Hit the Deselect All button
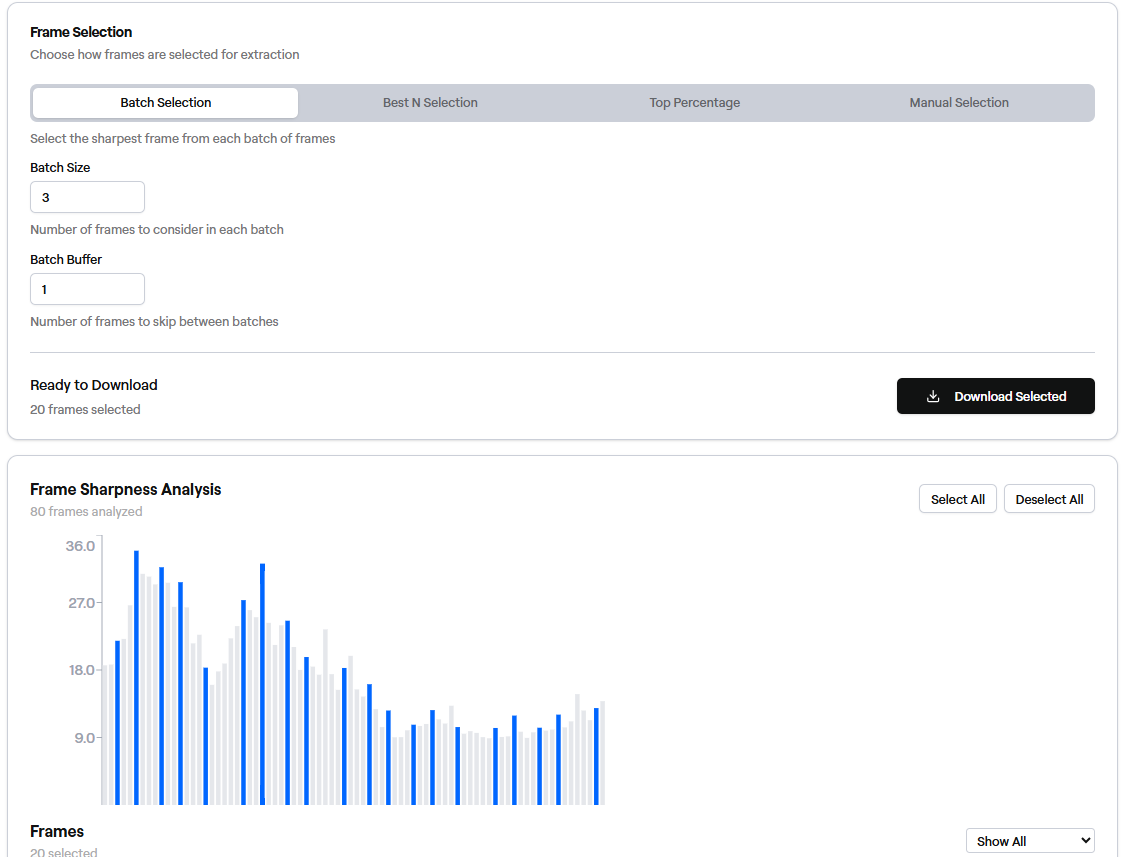Viewport: 1130px width, 857px height. [x=1049, y=499]
